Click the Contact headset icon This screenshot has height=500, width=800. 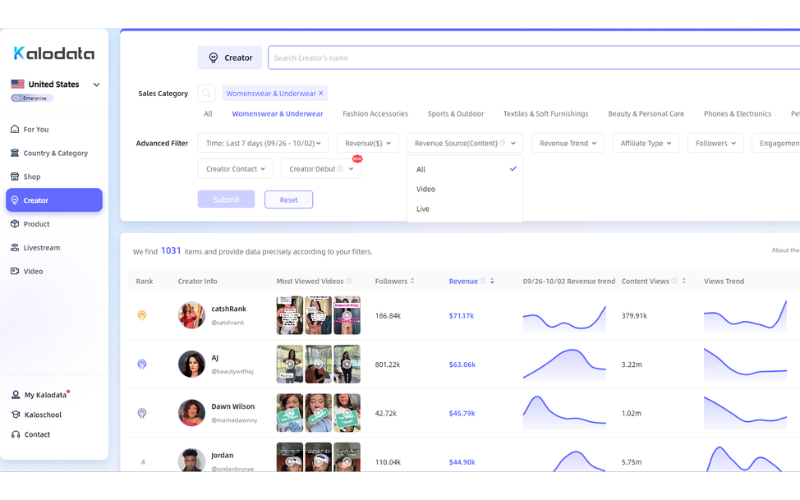pos(16,435)
